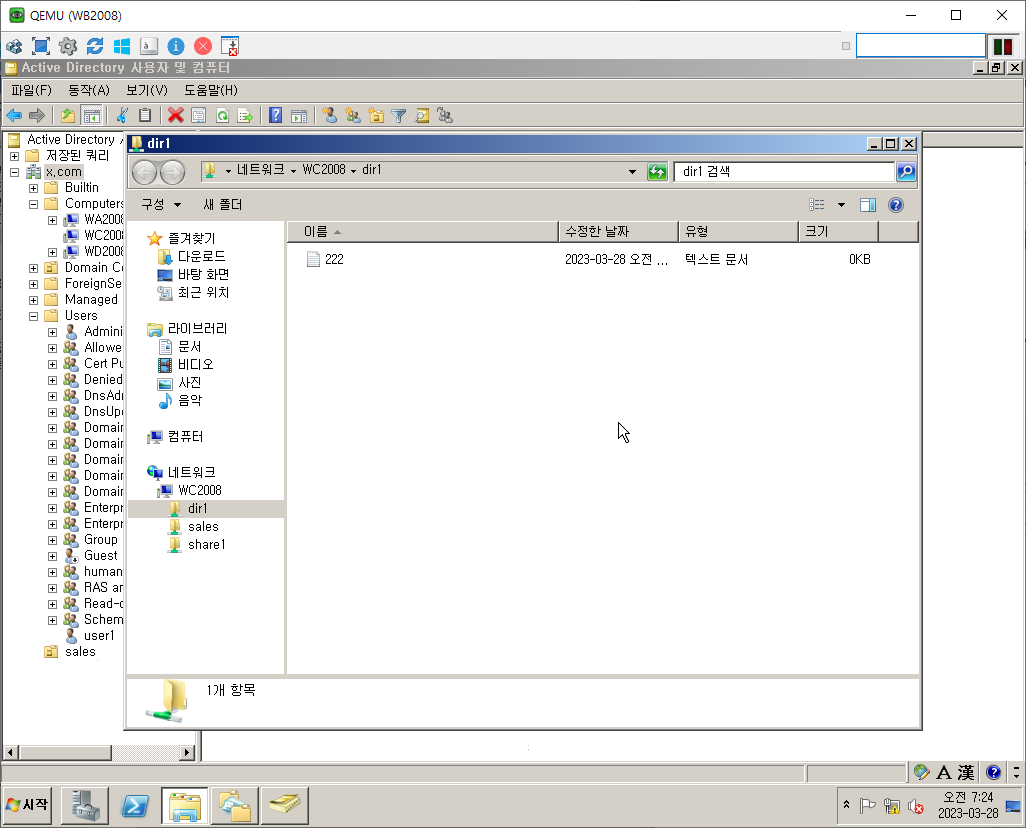
Task: Open PowerShell from the taskbar
Action: click(135, 806)
